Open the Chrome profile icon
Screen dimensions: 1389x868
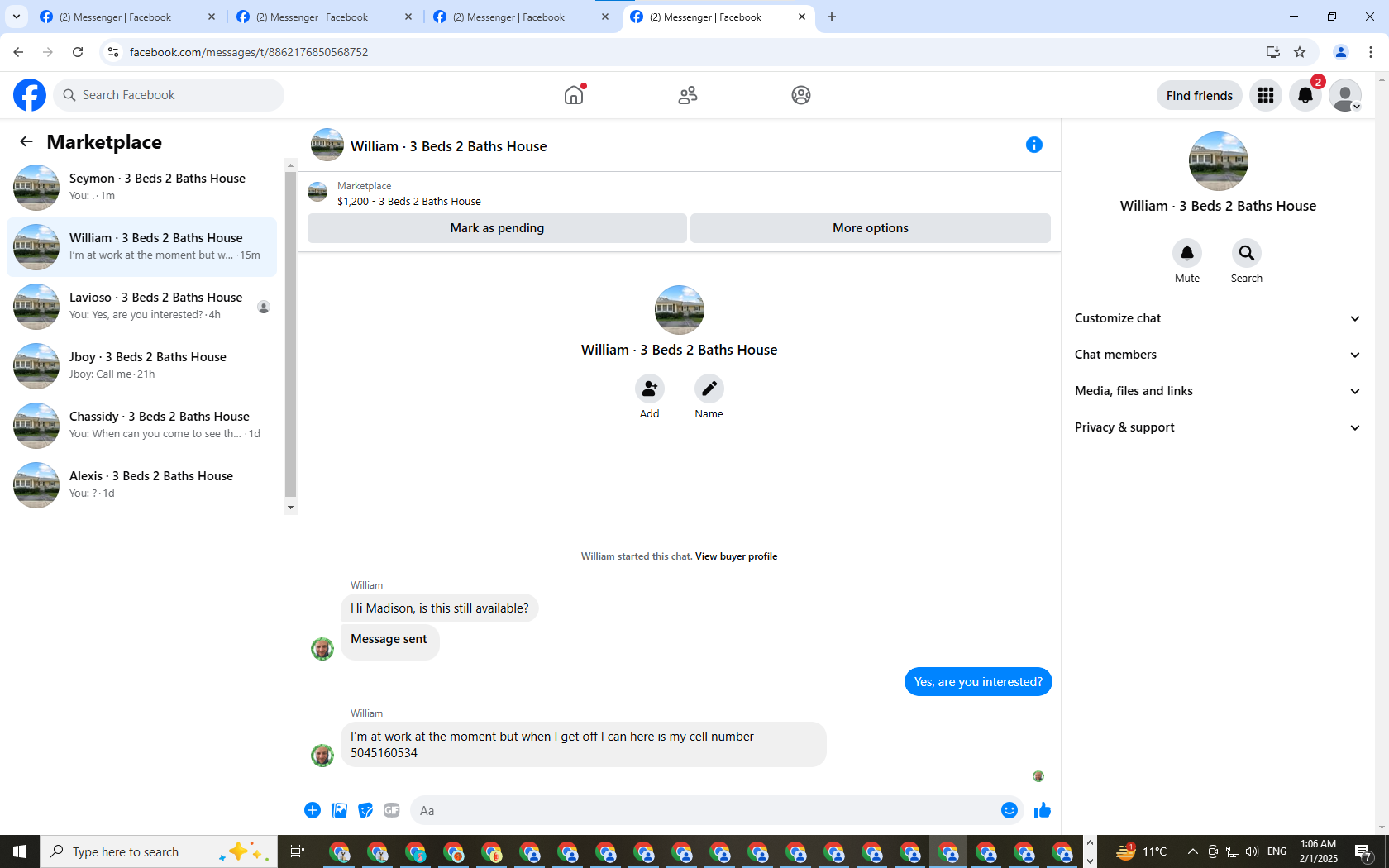(x=1341, y=52)
